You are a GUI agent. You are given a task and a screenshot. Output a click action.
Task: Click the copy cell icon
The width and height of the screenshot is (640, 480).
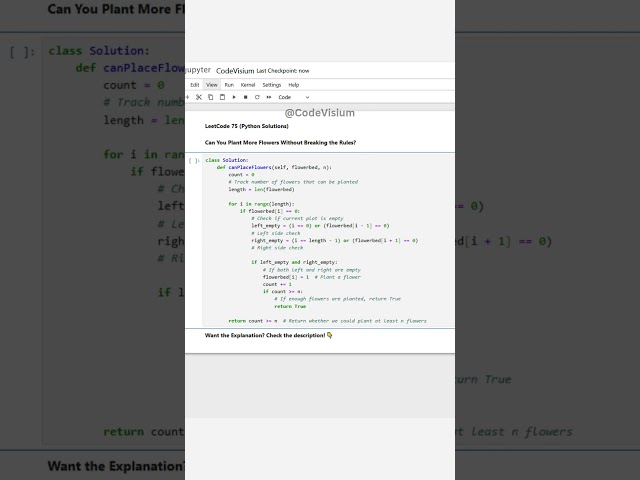tap(211, 97)
